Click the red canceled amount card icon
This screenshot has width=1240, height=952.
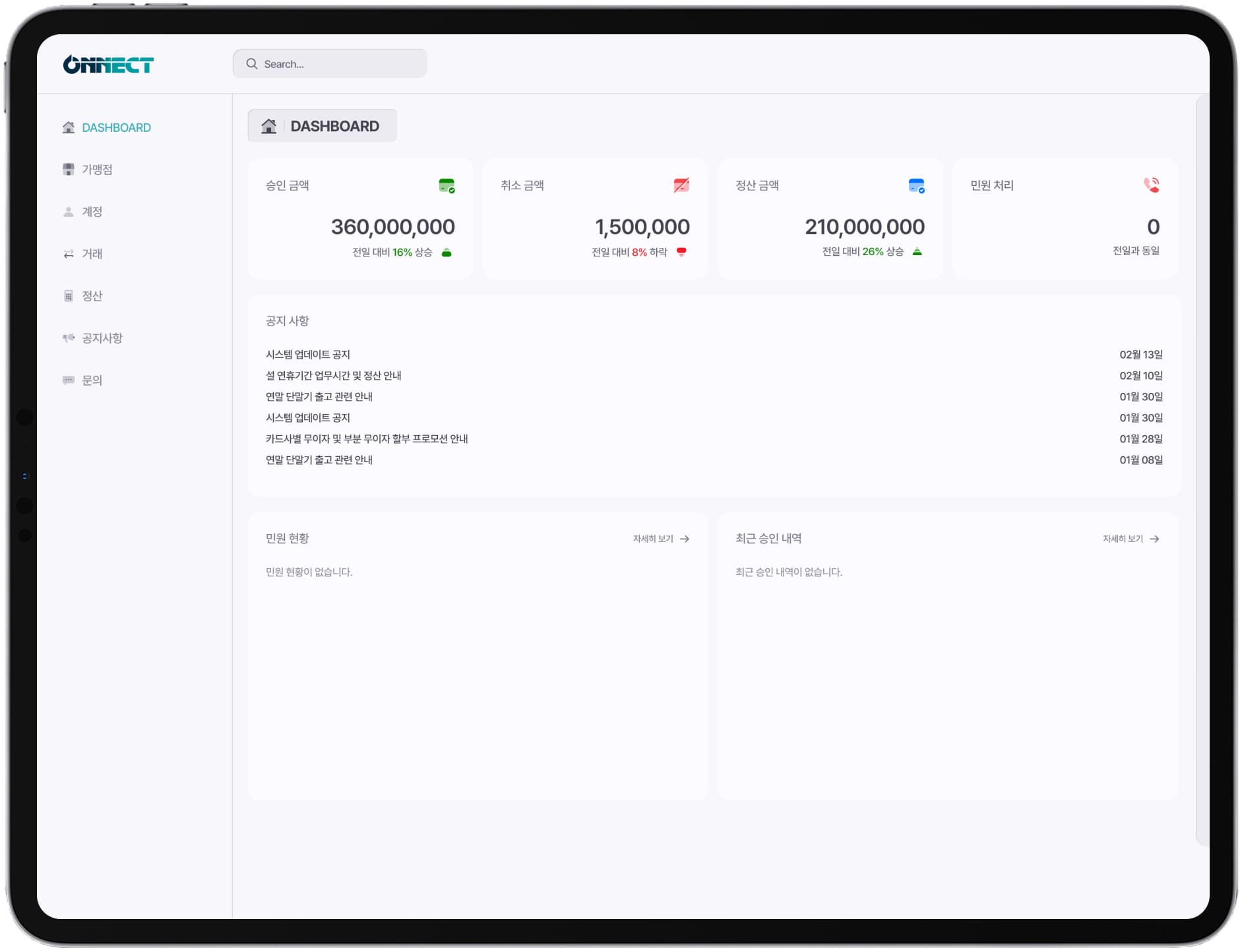tap(681, 186)
